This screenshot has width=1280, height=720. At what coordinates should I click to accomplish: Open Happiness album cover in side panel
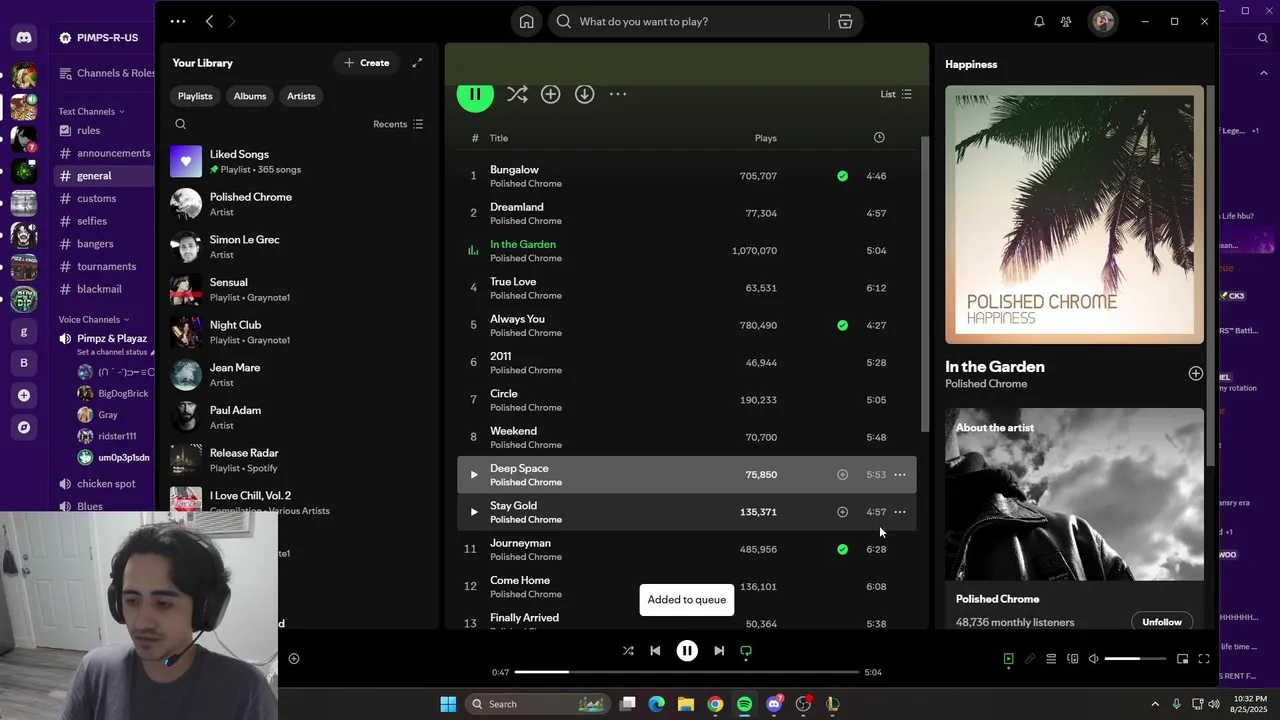coord(1075,214)
